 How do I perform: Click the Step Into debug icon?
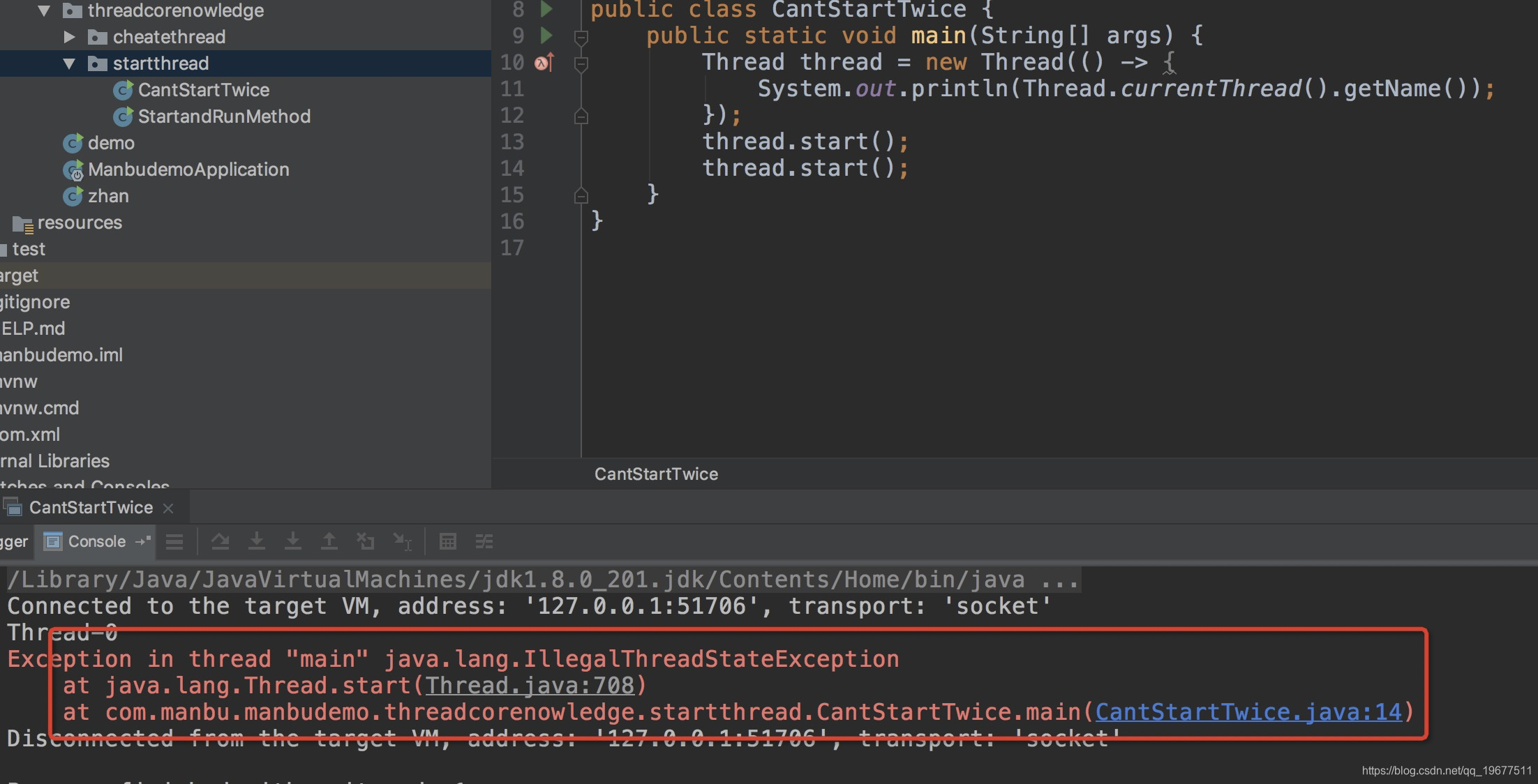pos(257,541)
